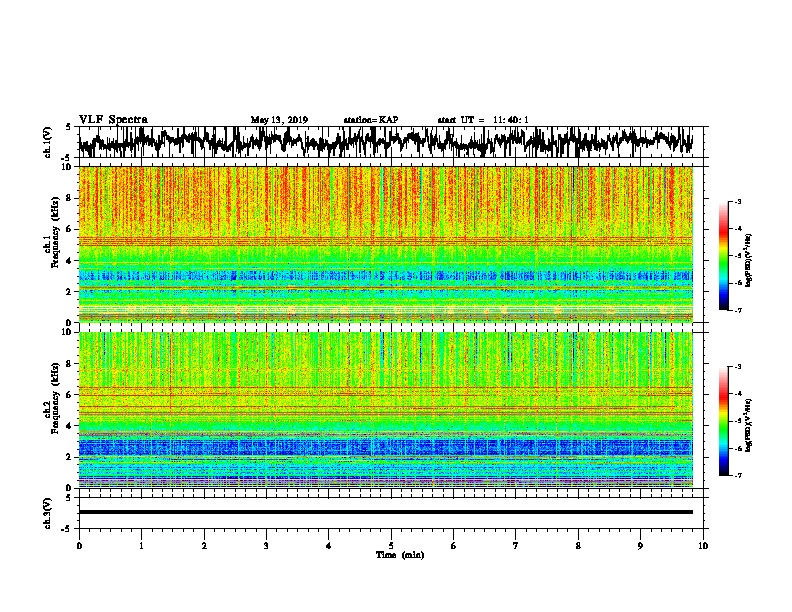Click the "-5" voltage tick on ch.3(V) axis

[x=67, y=529]
